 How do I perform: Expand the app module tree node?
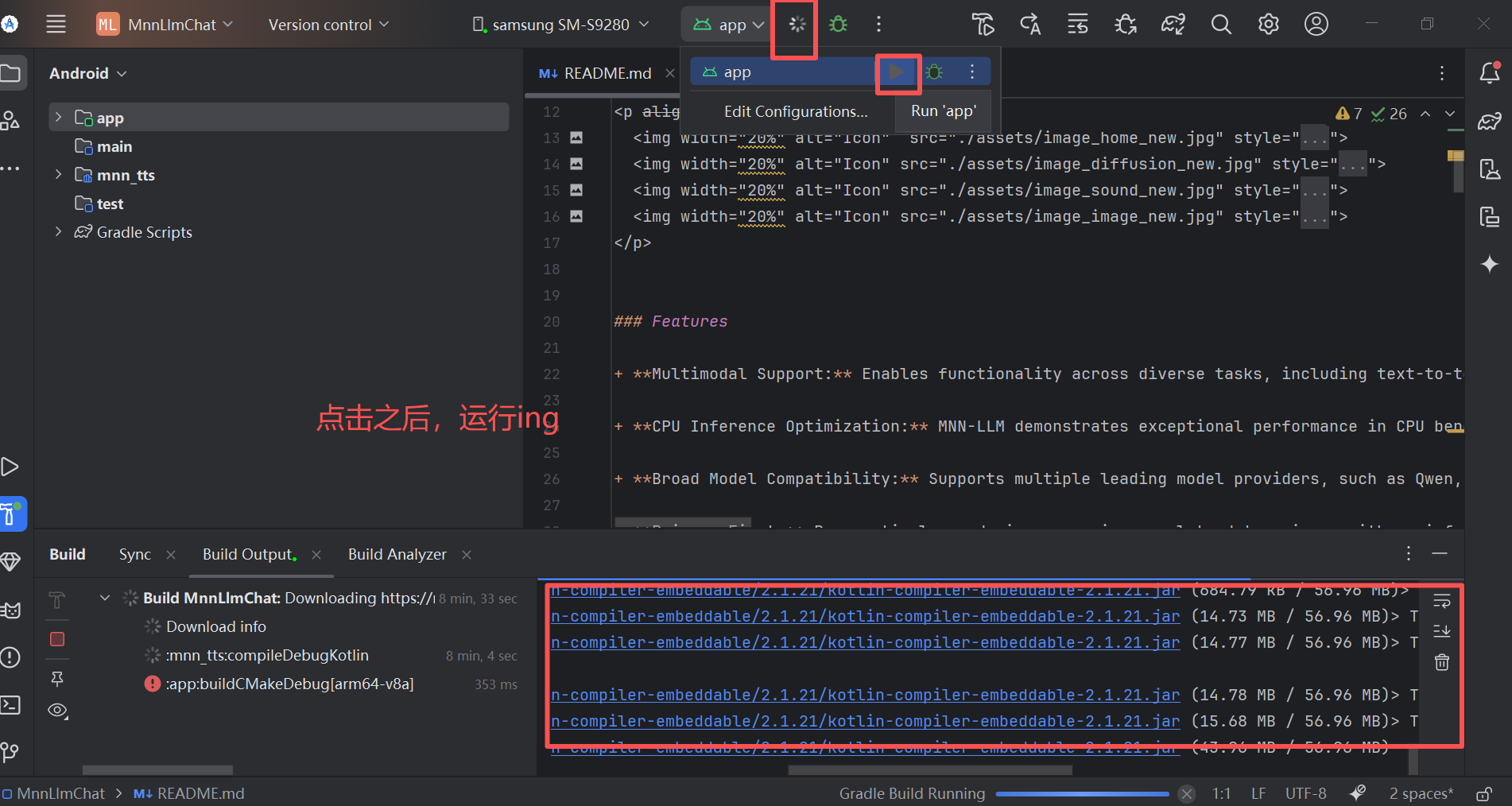pyautogui.click(x=58, y=117)
